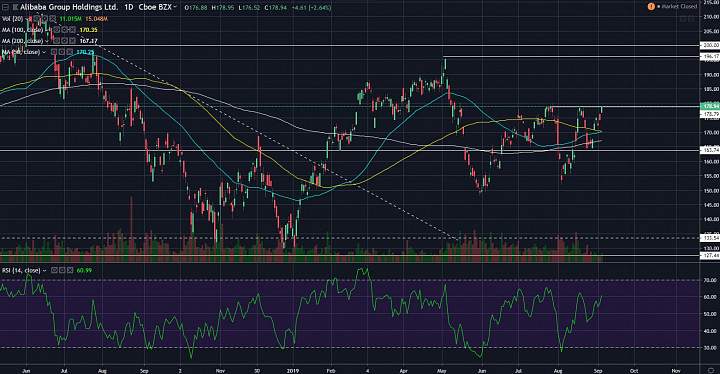
Task: Collapse the chart legend with the top-left box icon
Action: (x=6, y=7)
